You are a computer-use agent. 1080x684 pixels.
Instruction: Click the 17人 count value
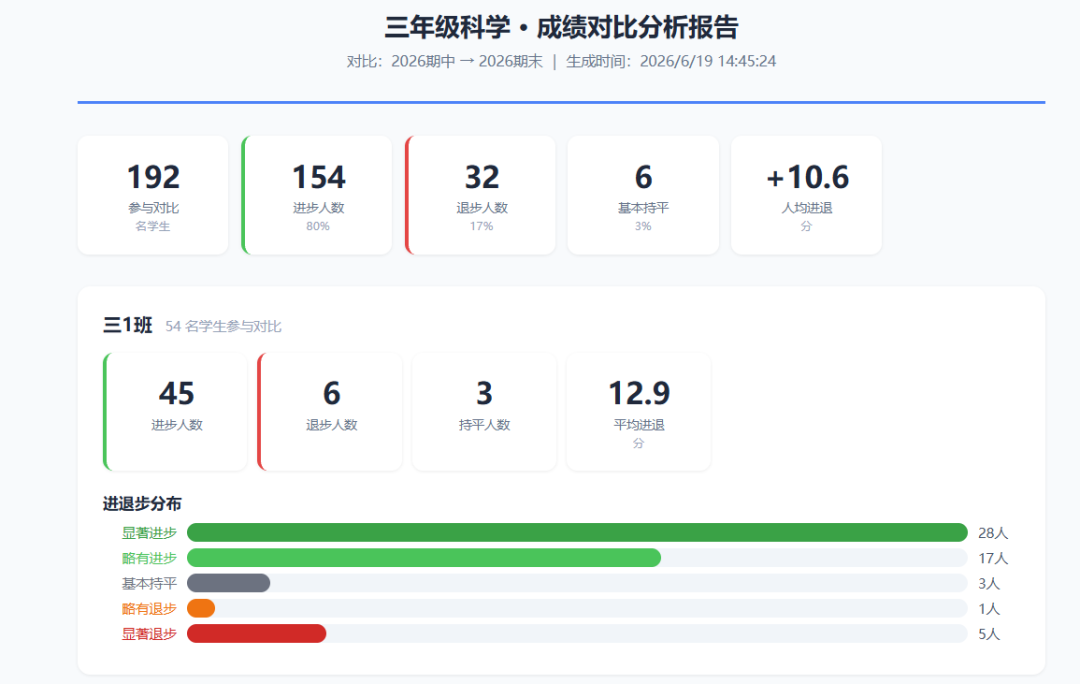click(993, 559)
